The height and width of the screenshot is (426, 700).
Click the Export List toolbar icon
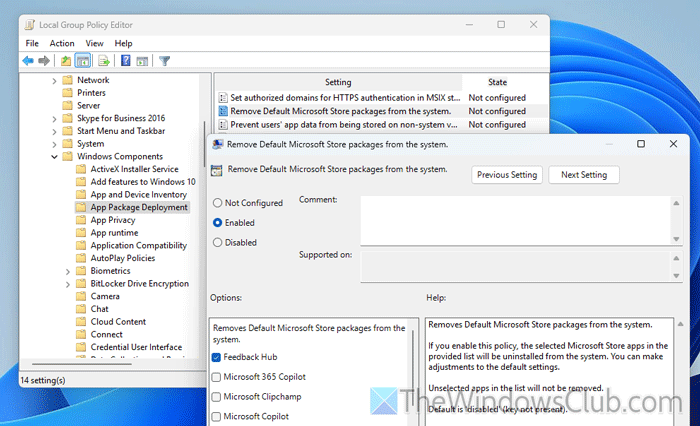click(104, 60)
